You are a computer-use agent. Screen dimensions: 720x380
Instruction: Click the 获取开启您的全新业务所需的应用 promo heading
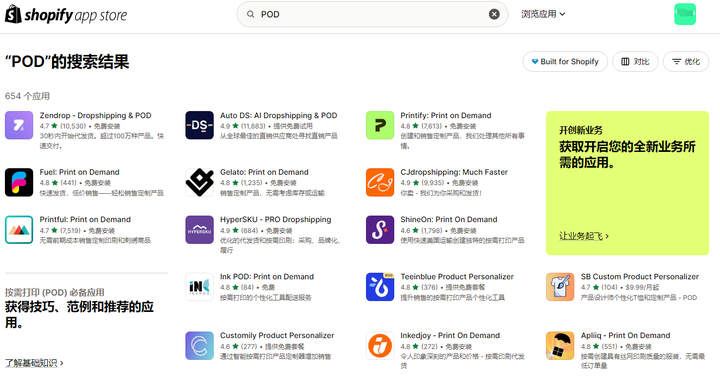(x=627, y=154)
